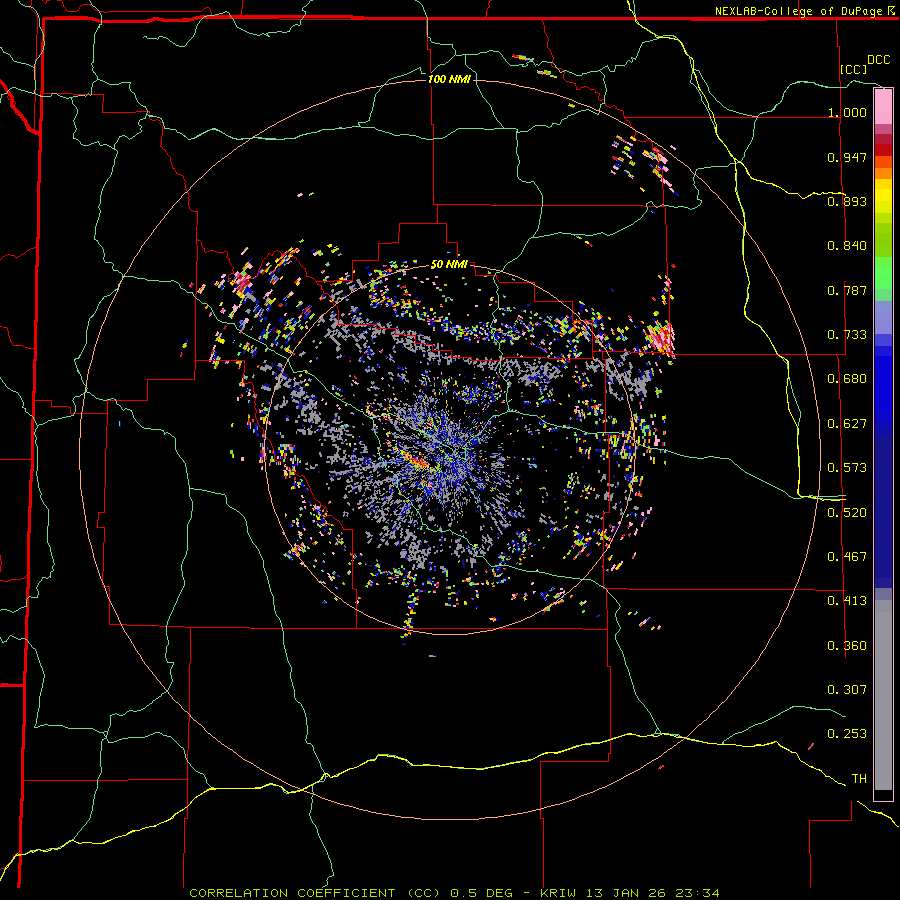Click the TH threshold label

tap(859, 779)
